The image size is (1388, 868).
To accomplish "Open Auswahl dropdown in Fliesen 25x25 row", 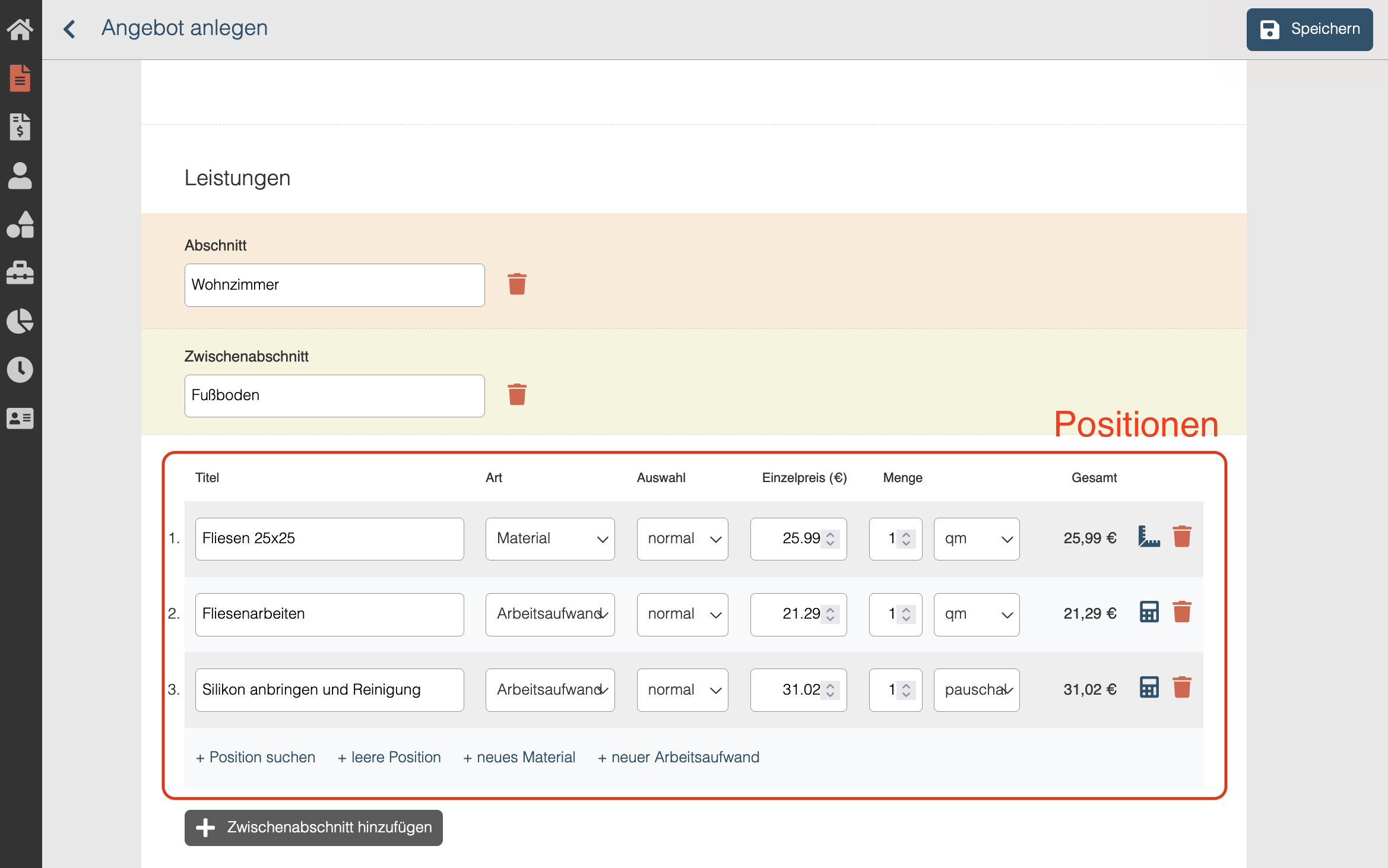I will [x=683, y=539].
